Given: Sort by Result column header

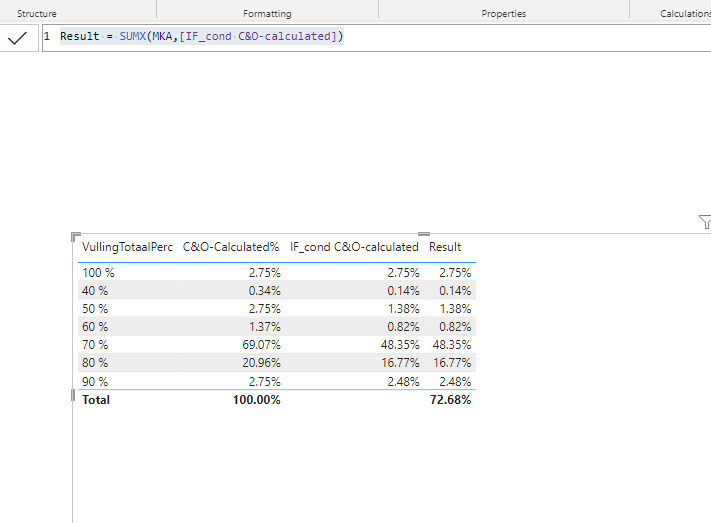Looking at the screenshot, I should click(x=445, y=247).
